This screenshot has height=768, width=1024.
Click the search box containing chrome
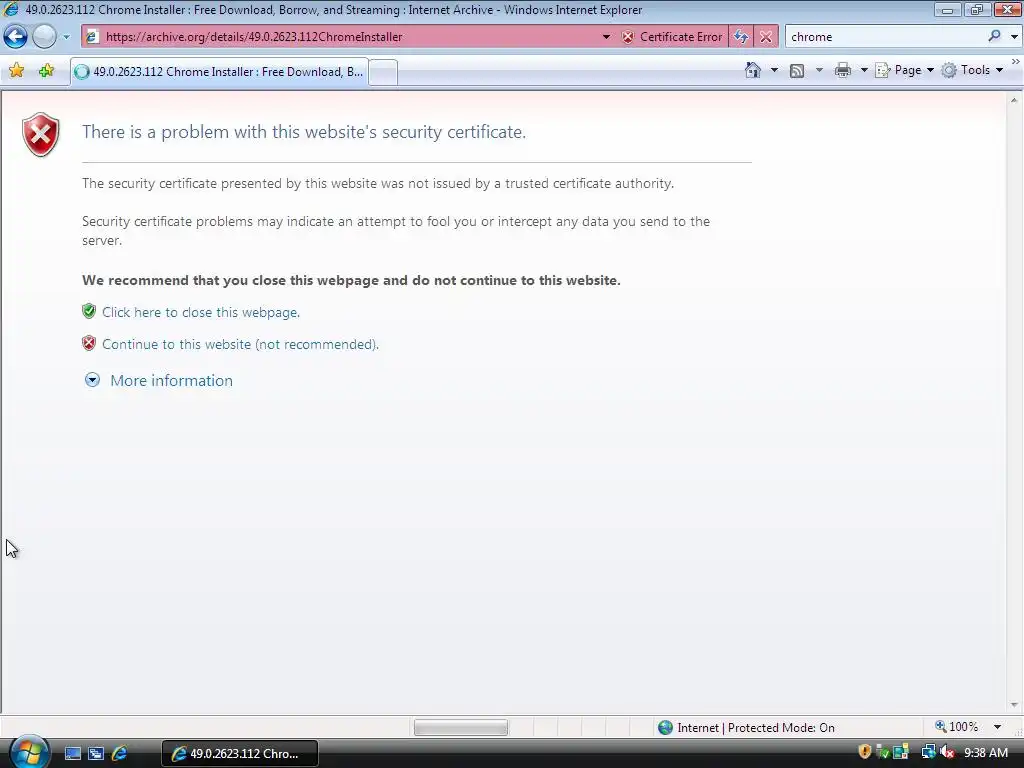coord(885,37)
